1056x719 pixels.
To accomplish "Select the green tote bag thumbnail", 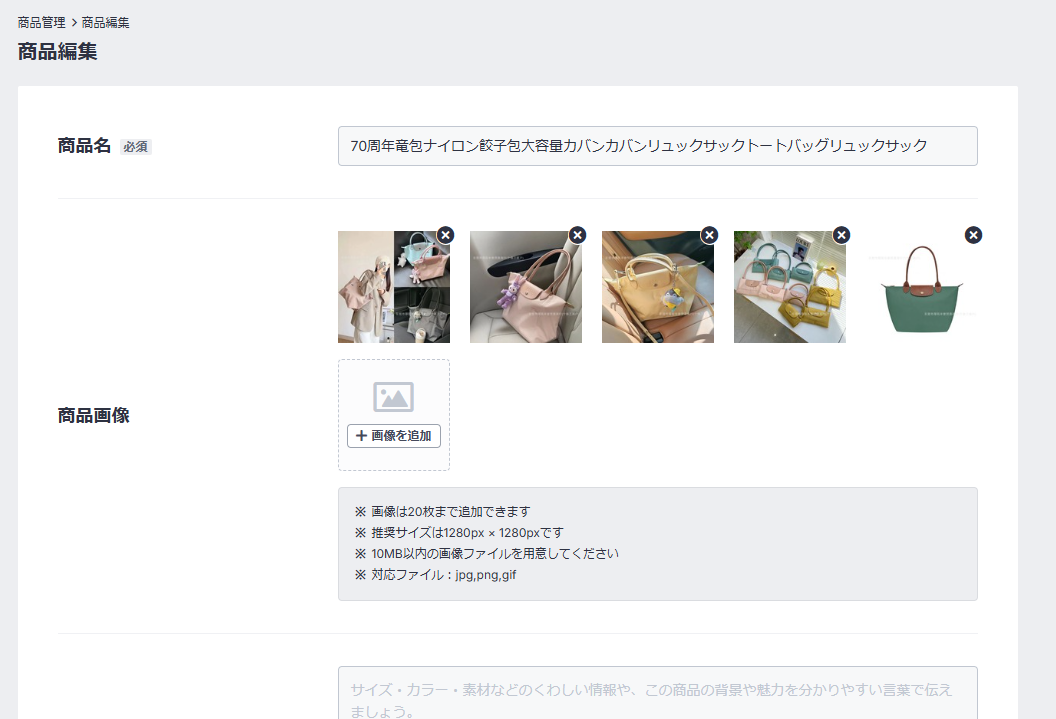I will [x=922, y=287].
